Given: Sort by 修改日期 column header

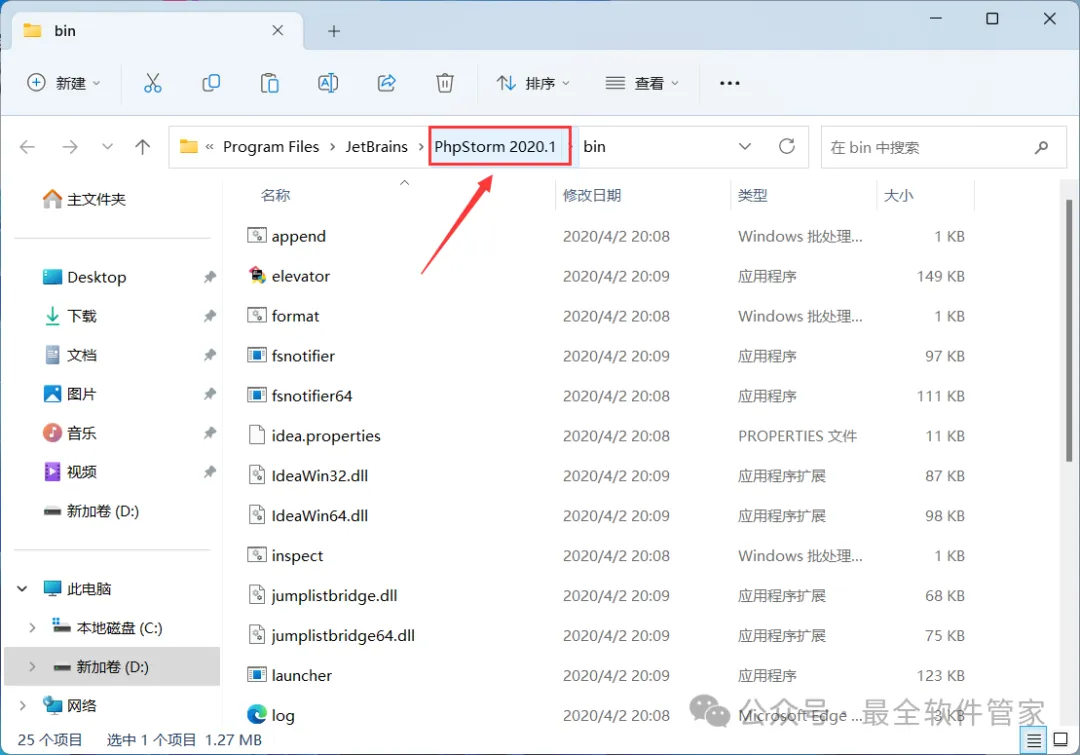Looking at the screenshot, I should pos(592,196).
